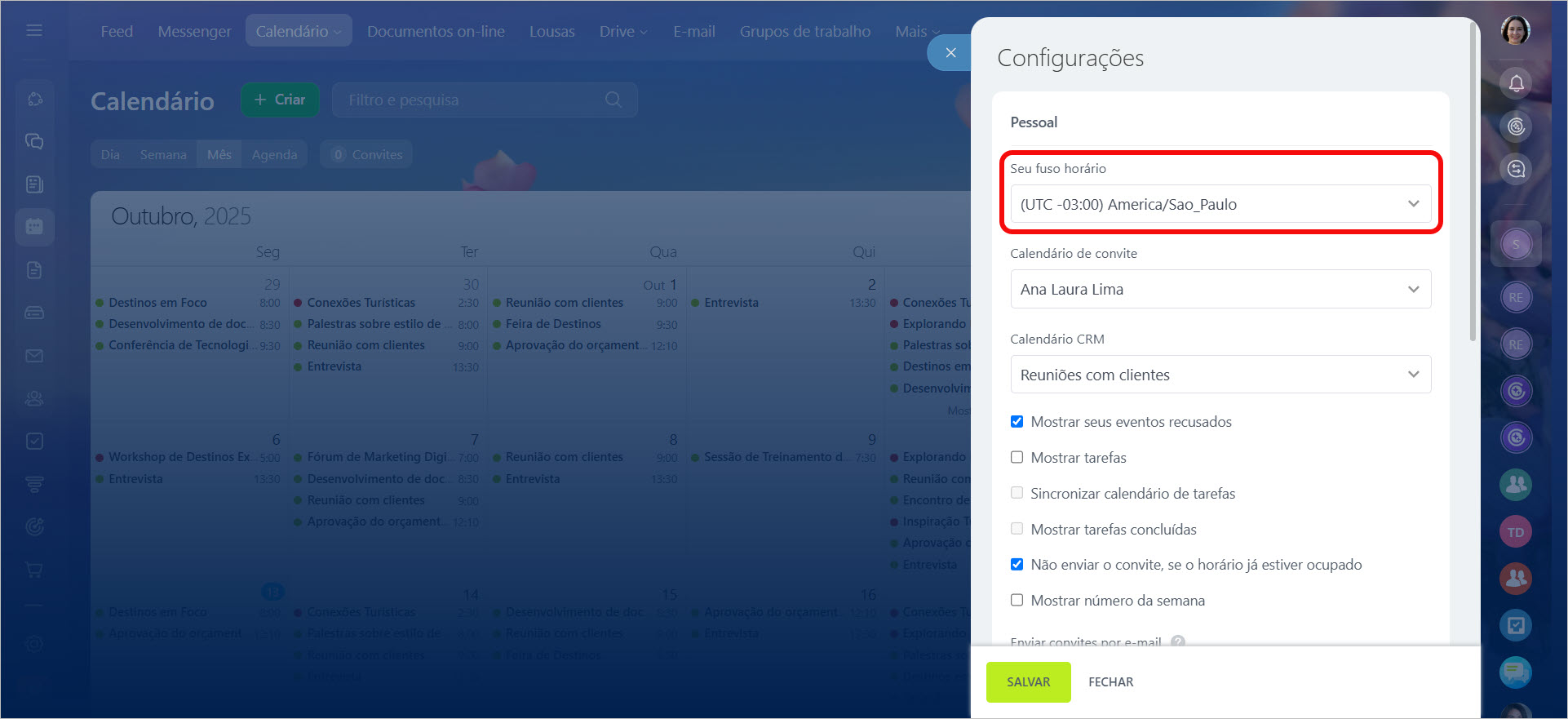Screen dimensions: 1568x719
Task: Open the Calendário CRM dropdown
Action: click(x=1220, y=375)
